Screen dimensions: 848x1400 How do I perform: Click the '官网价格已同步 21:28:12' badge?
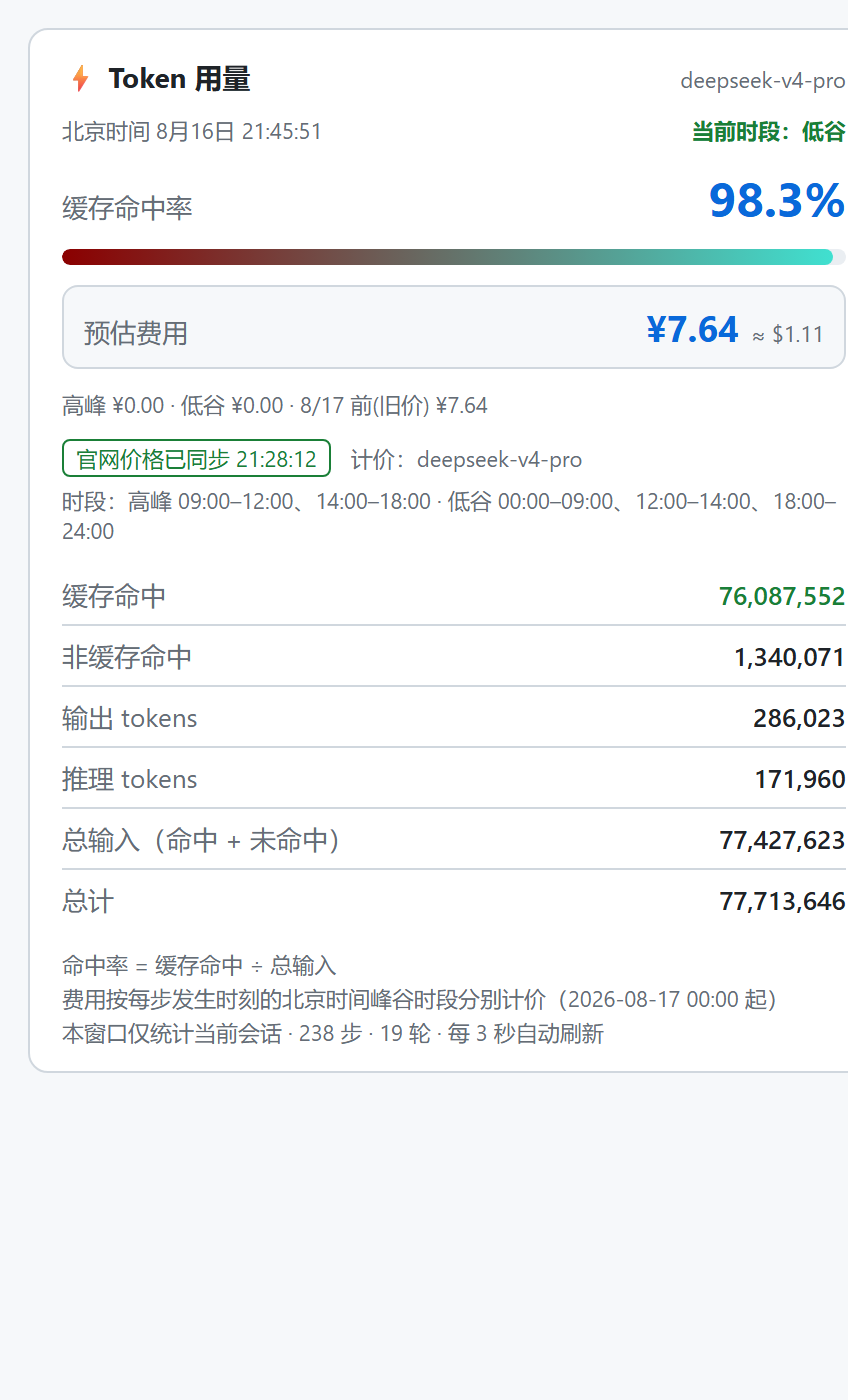coord(196,459)
